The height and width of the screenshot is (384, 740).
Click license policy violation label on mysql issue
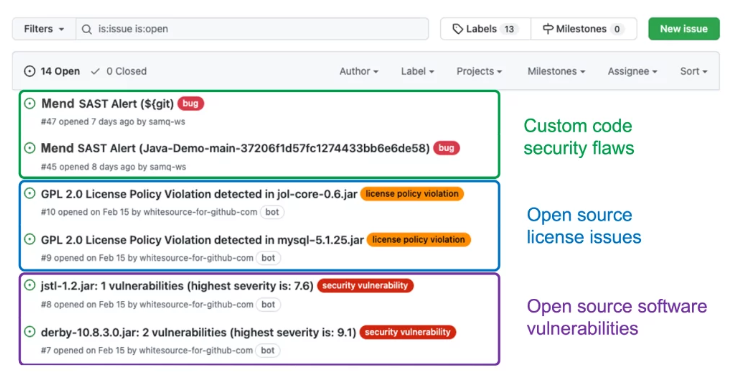(x=419, y=240)
